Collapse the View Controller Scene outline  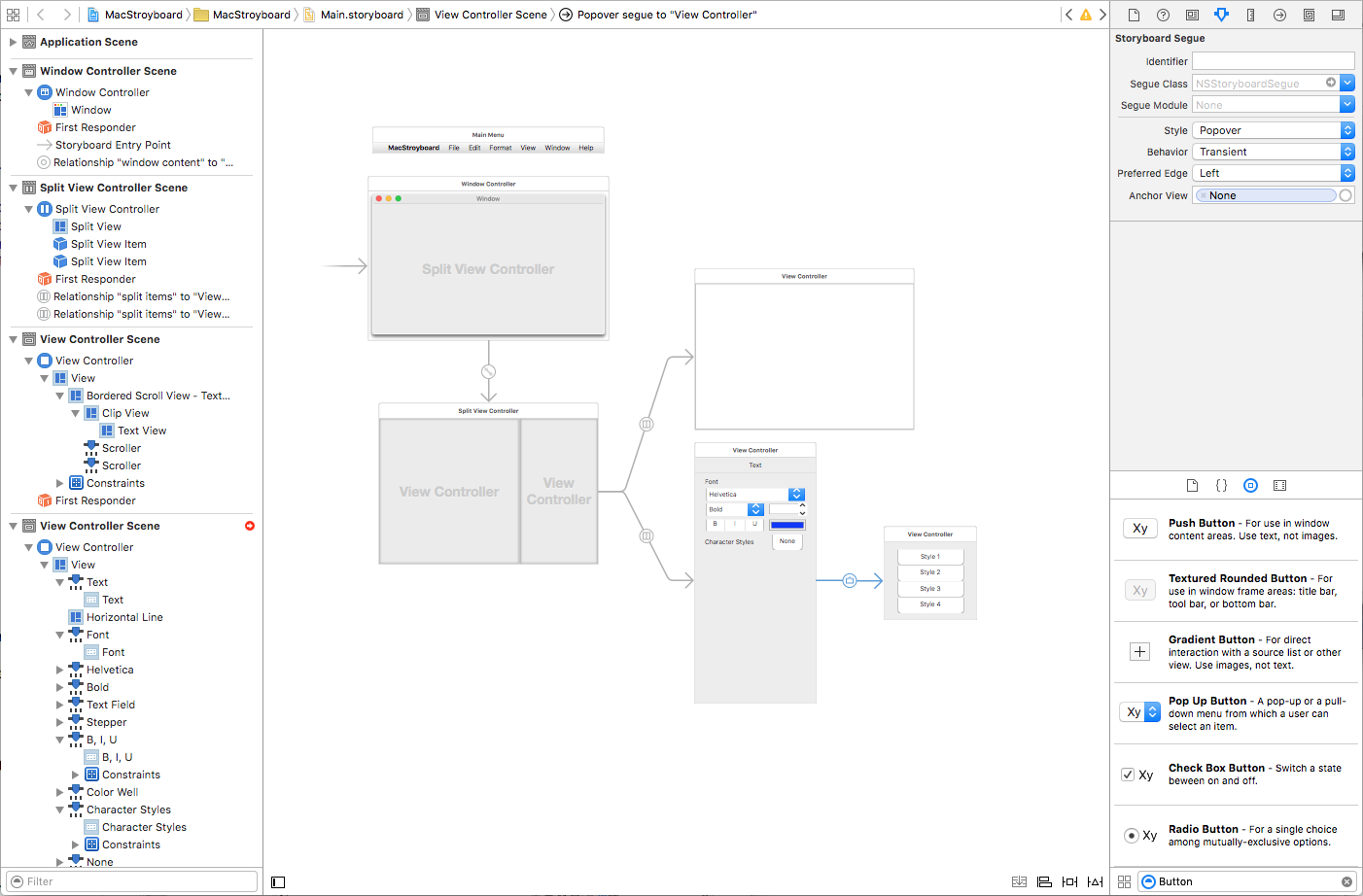(x=13, y=338)
